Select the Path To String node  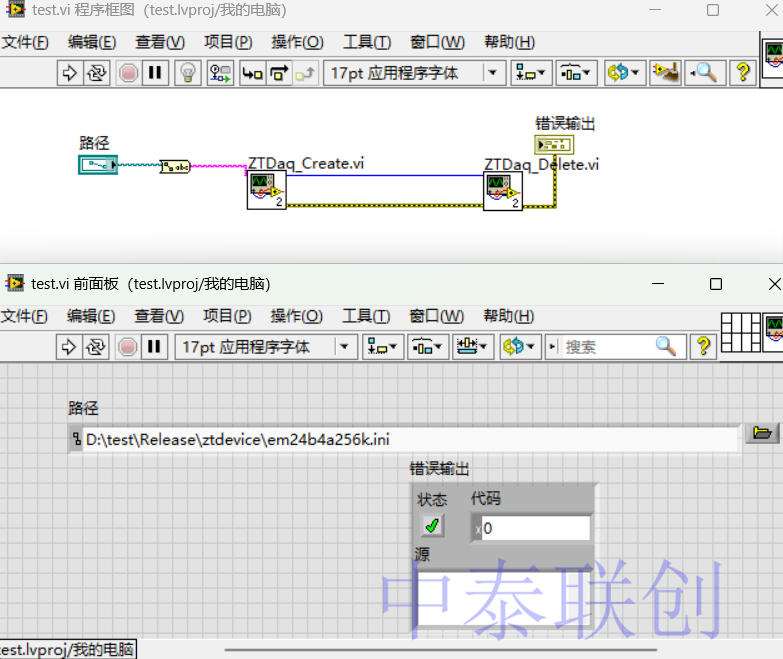click(x=175, y=166)
